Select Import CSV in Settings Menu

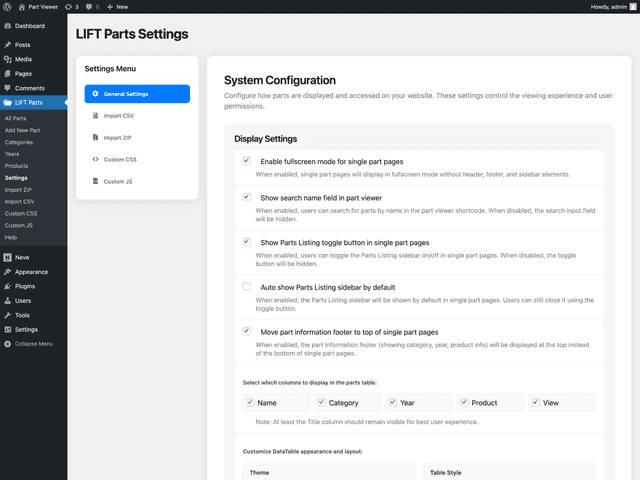[x=137, y=116]
